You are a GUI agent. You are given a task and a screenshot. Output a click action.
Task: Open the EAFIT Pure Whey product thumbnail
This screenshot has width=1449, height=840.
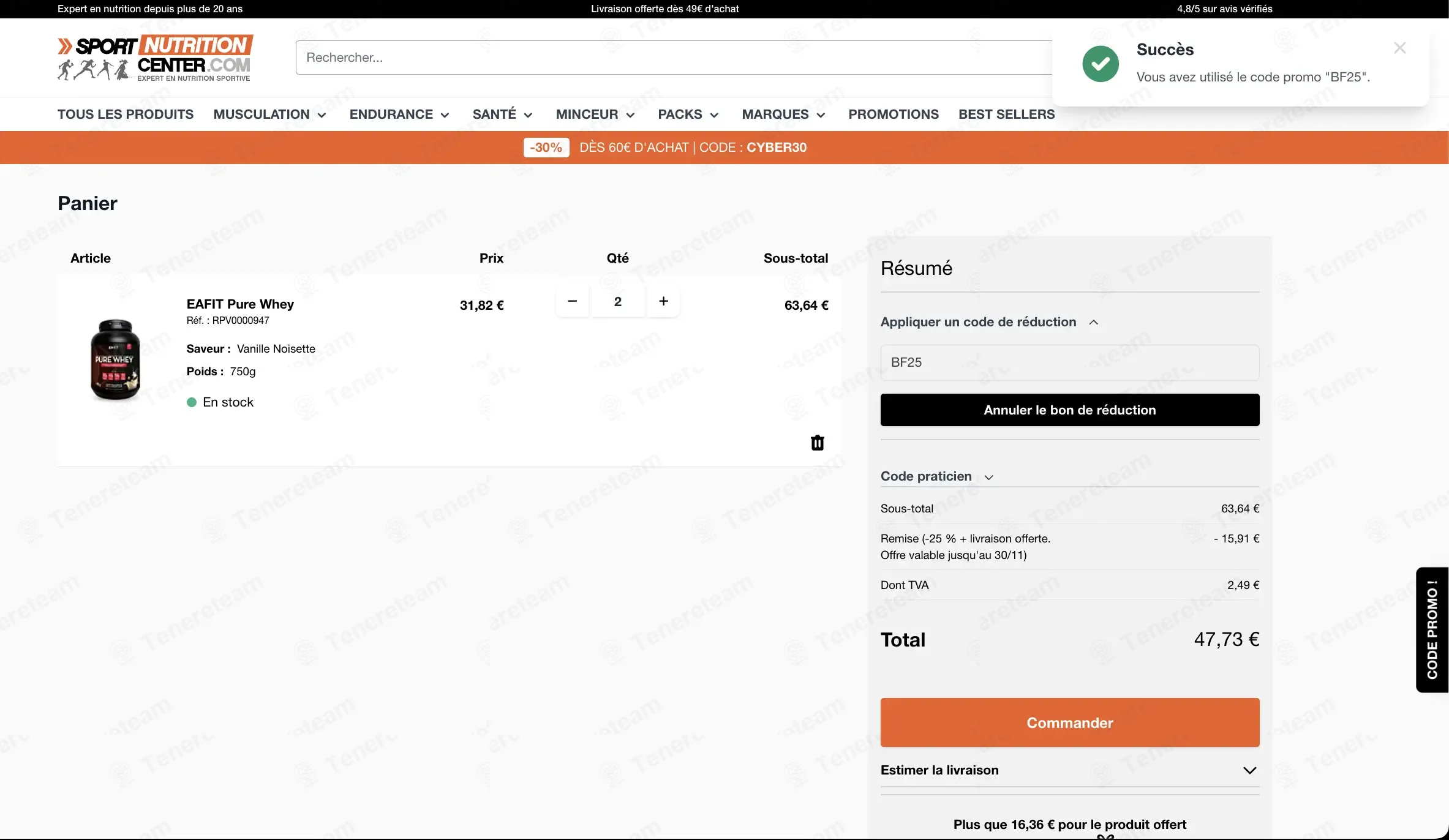(x=115, y=359)
